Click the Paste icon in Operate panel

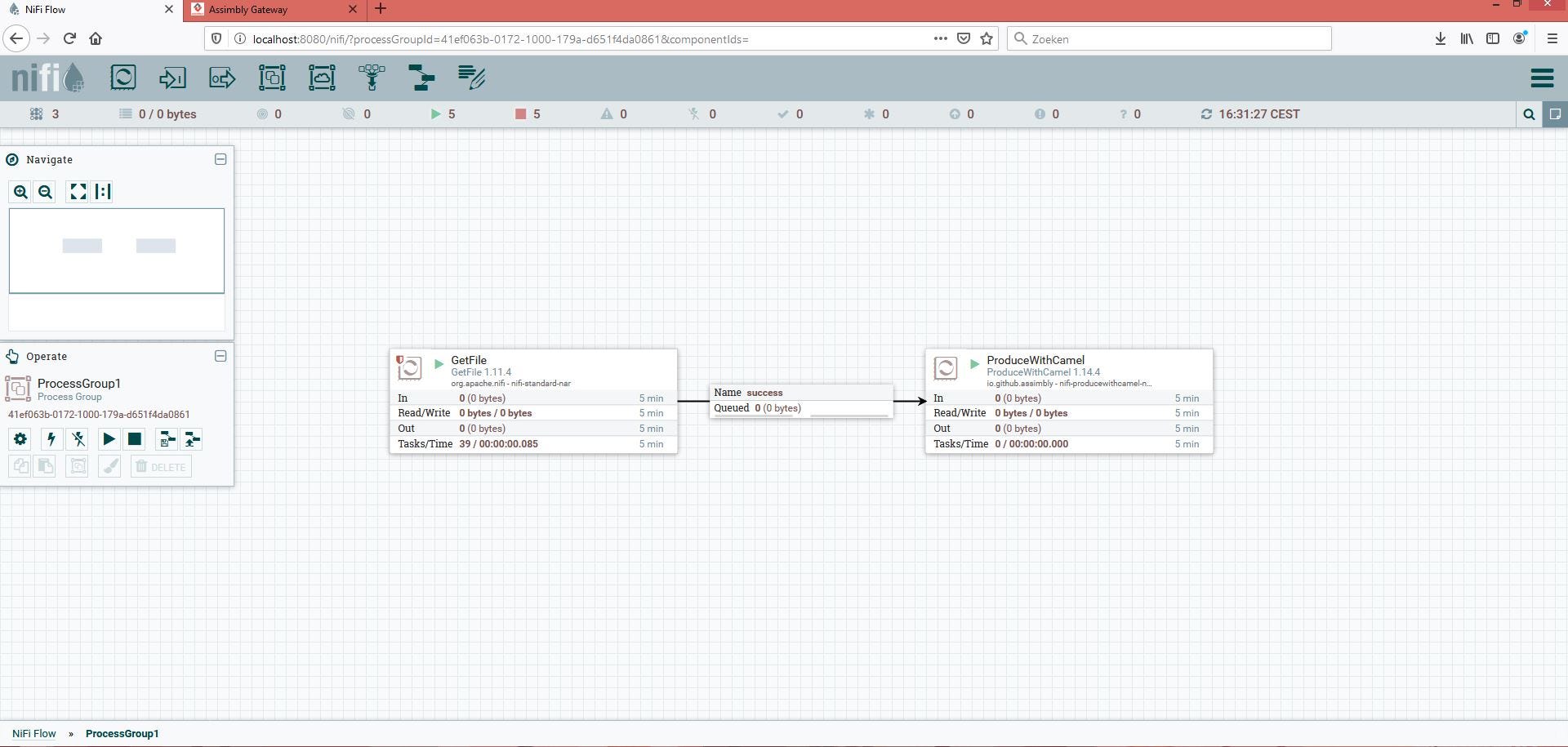pyautogui.click(x=46, y=467)
